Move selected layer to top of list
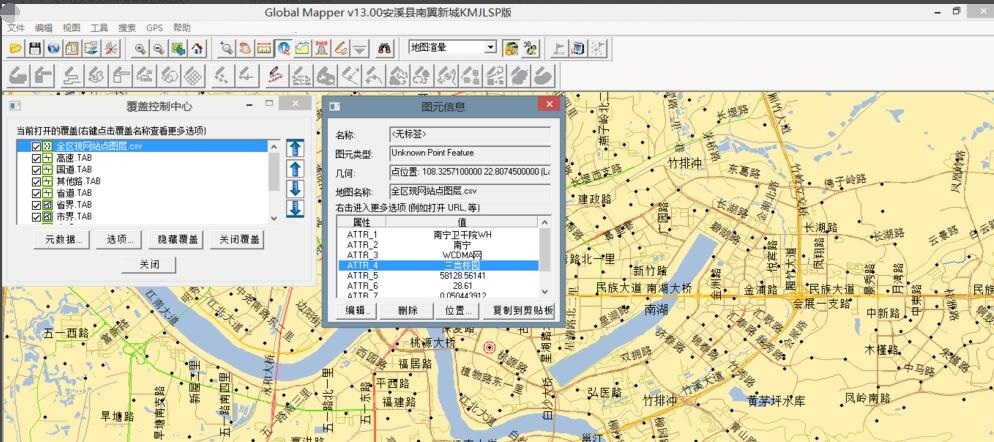The width and height of the screenshot is (994, 442). coord(295,148)
